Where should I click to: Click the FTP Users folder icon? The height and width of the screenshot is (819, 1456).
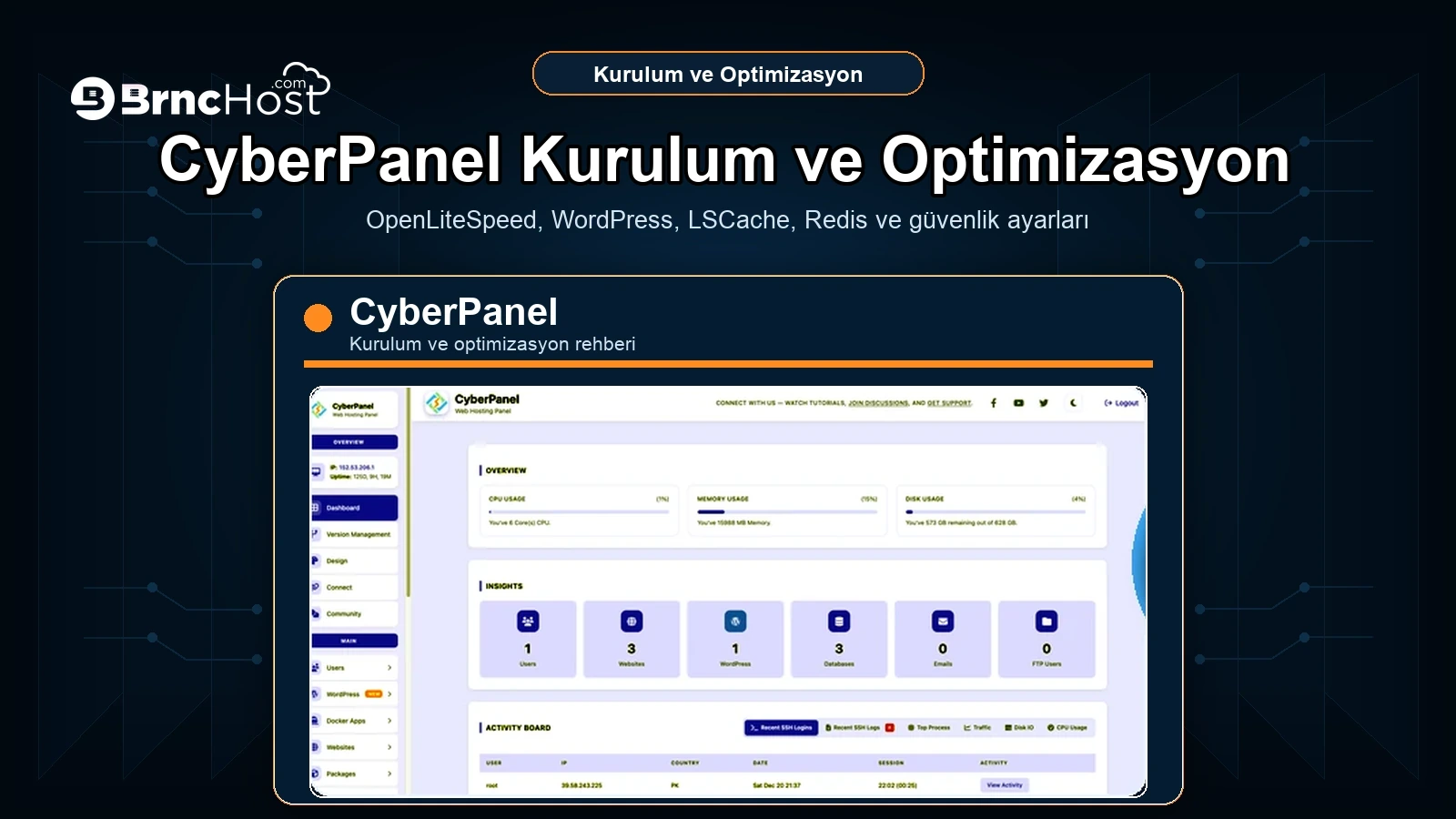[x=1046, y=622]
